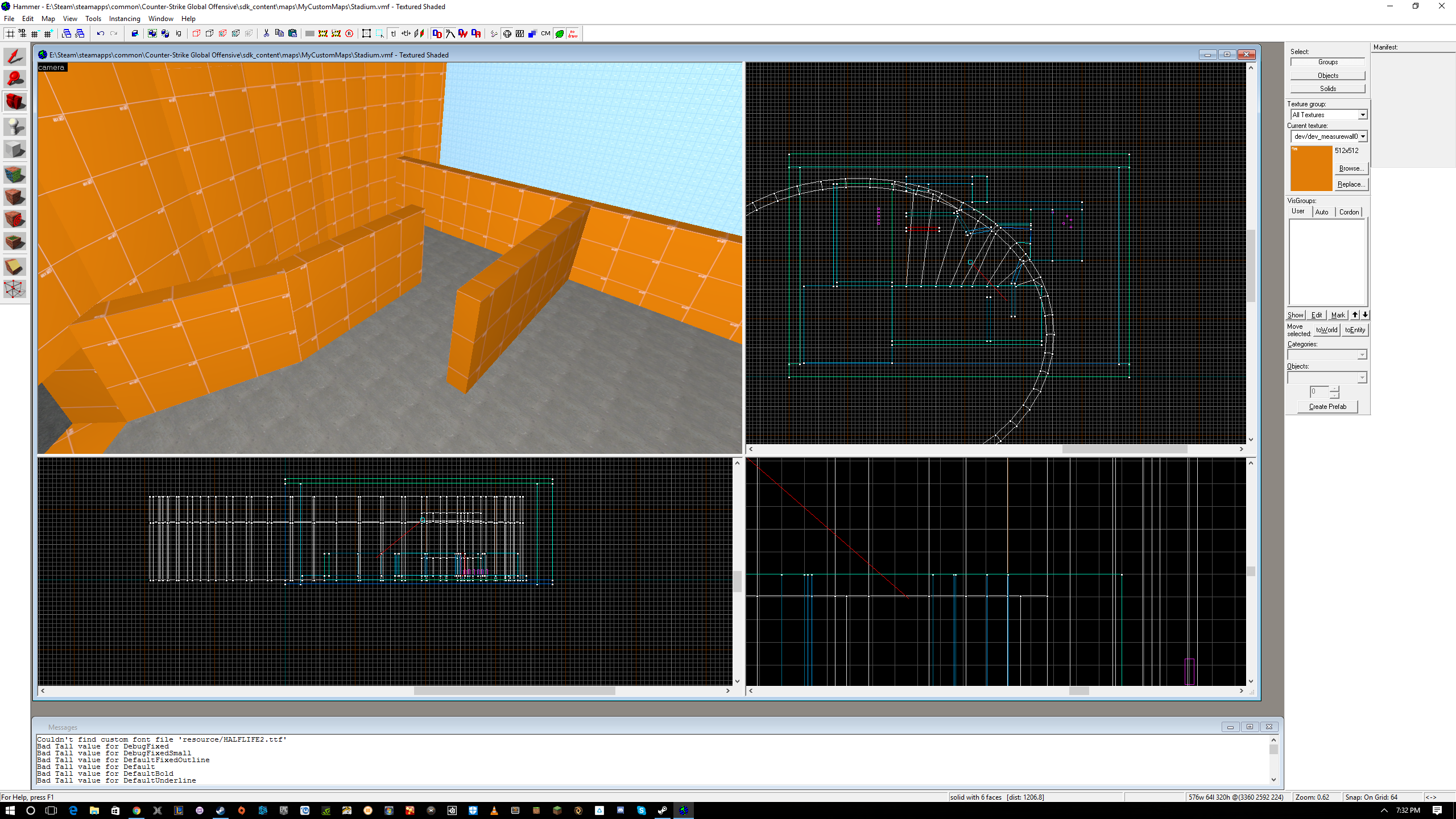This screenshot has height=819, width=1456.
Task: Select the Camera tool
Action: pyautogui.click(x=15, y=102)
